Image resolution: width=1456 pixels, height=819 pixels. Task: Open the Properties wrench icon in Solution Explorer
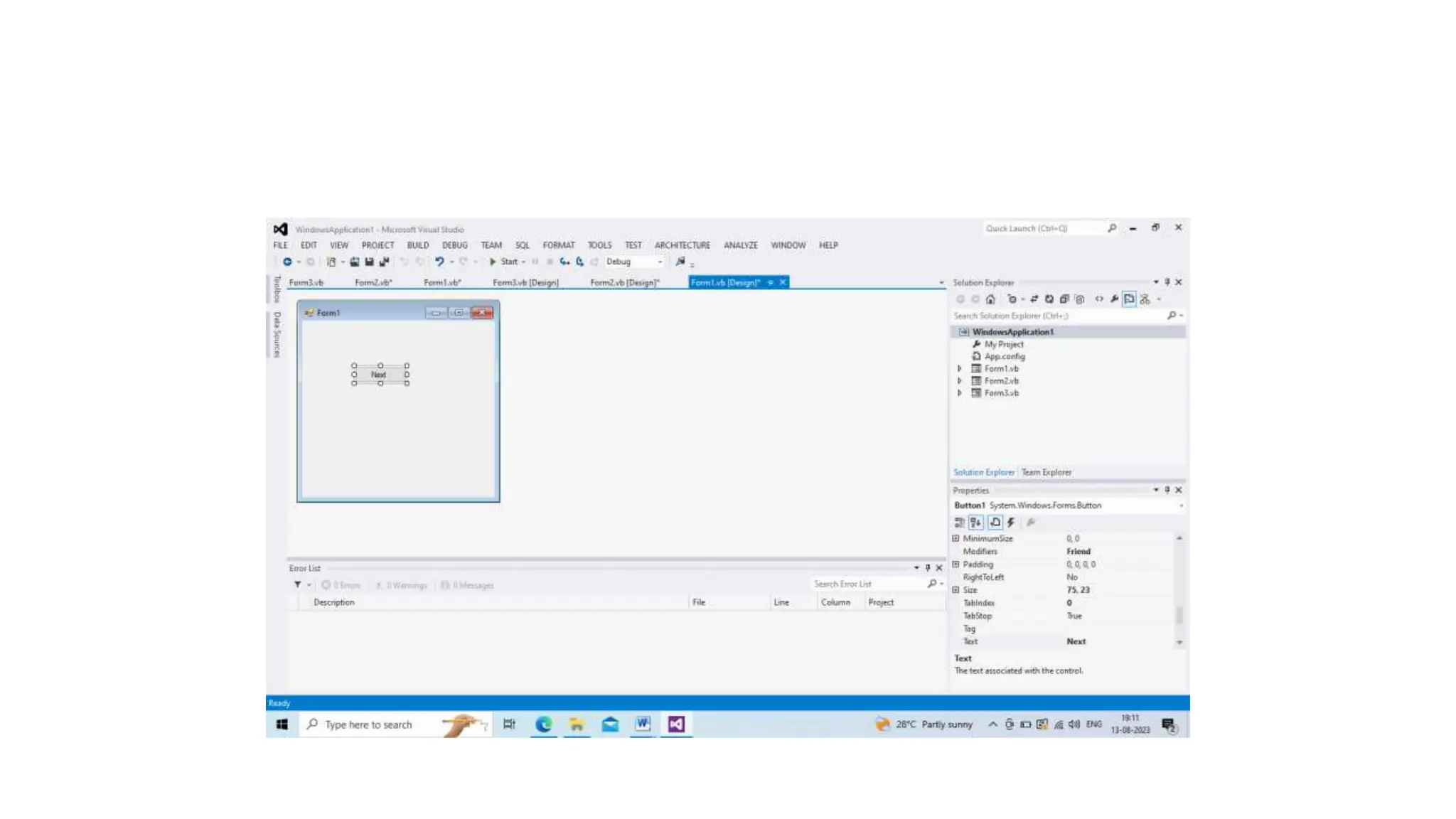click(1114, 299)
